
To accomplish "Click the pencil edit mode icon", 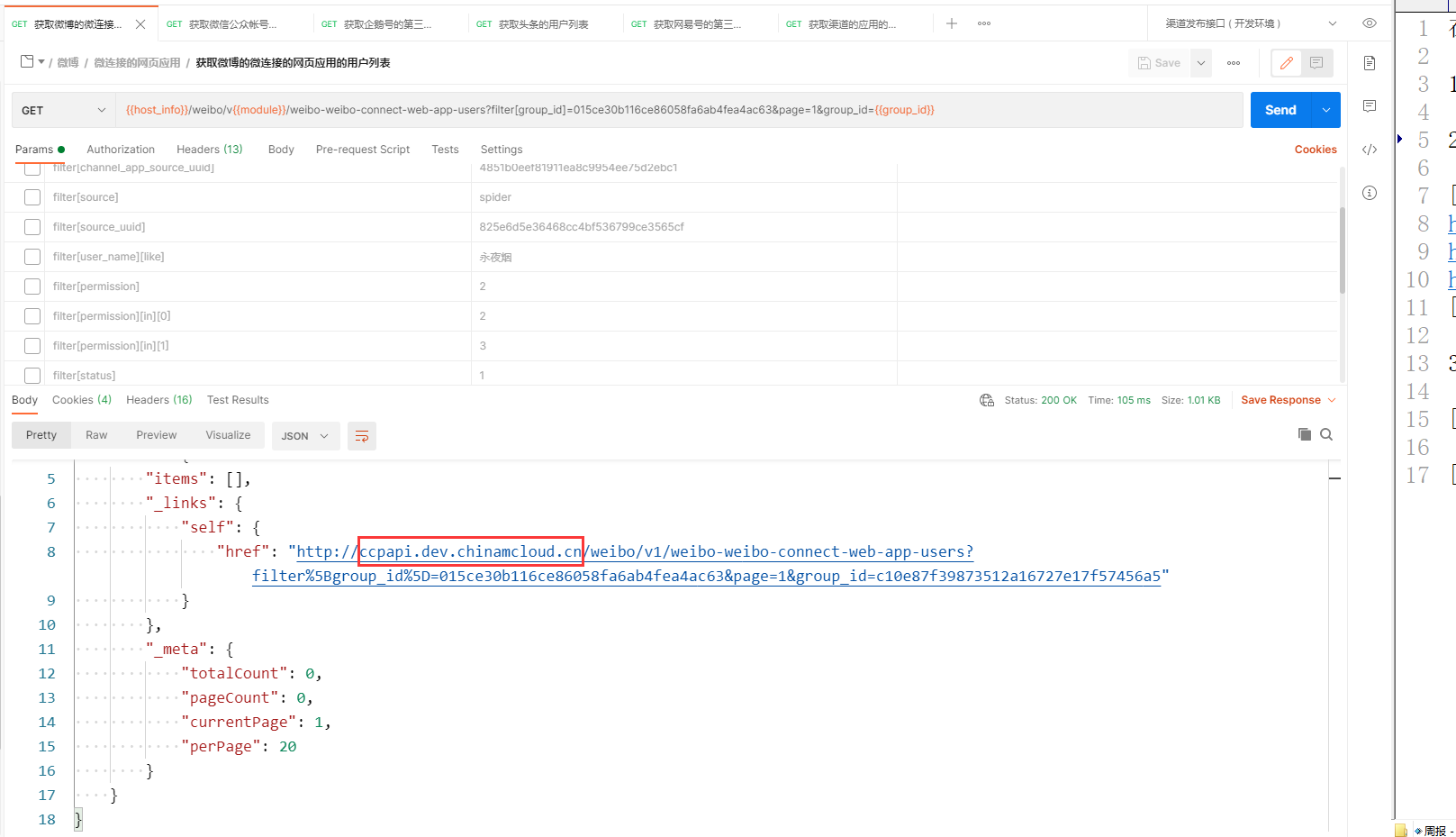I will pos(1286,63).
